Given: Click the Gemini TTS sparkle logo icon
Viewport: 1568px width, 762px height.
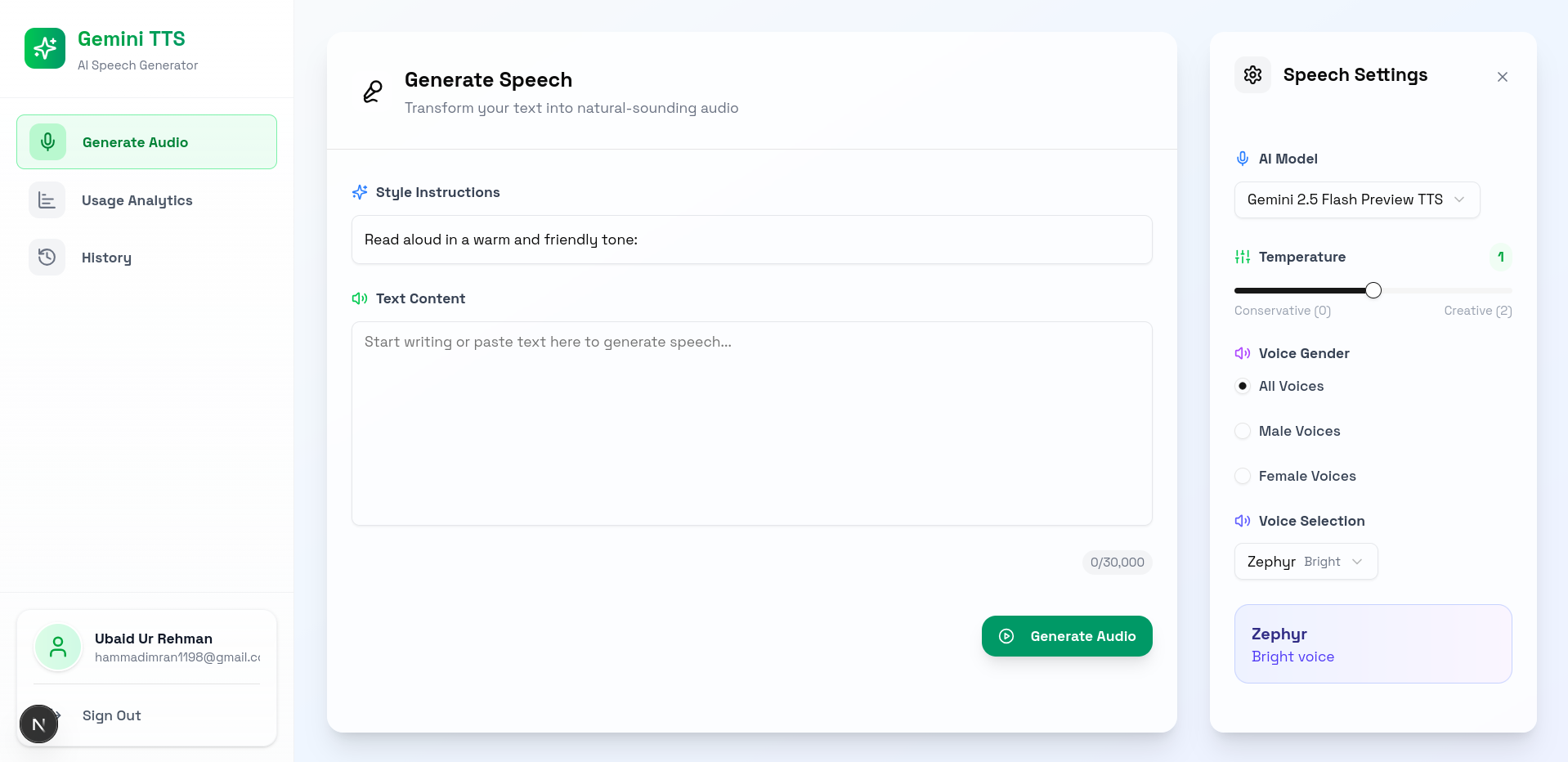Looking at the screenshot, I should coord(44,48).
